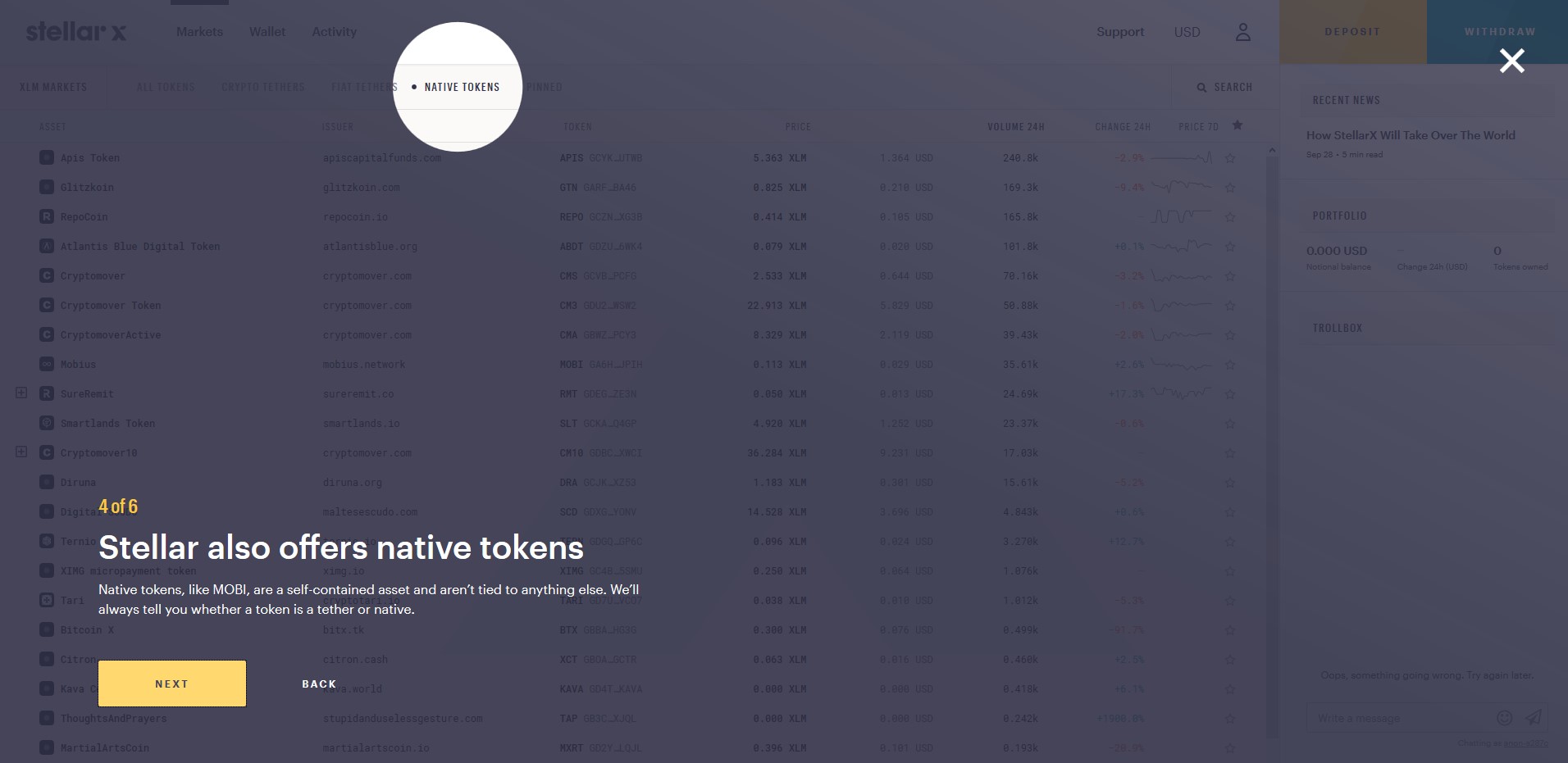Open the USD currency selector
The width and height of the screenshot is (1568, 763).
[1187, 32]
